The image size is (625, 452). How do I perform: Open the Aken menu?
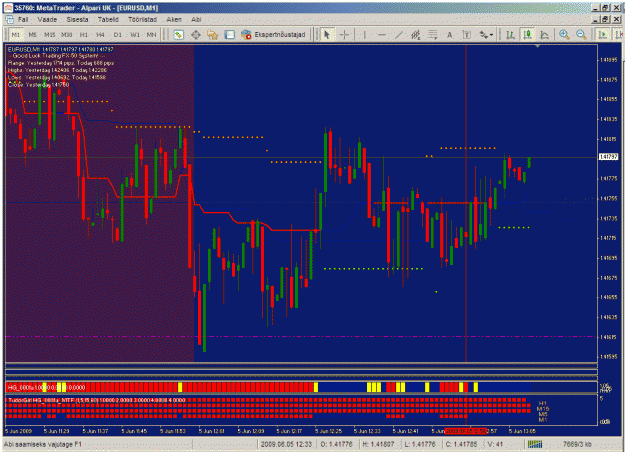(x=174, y=19)
